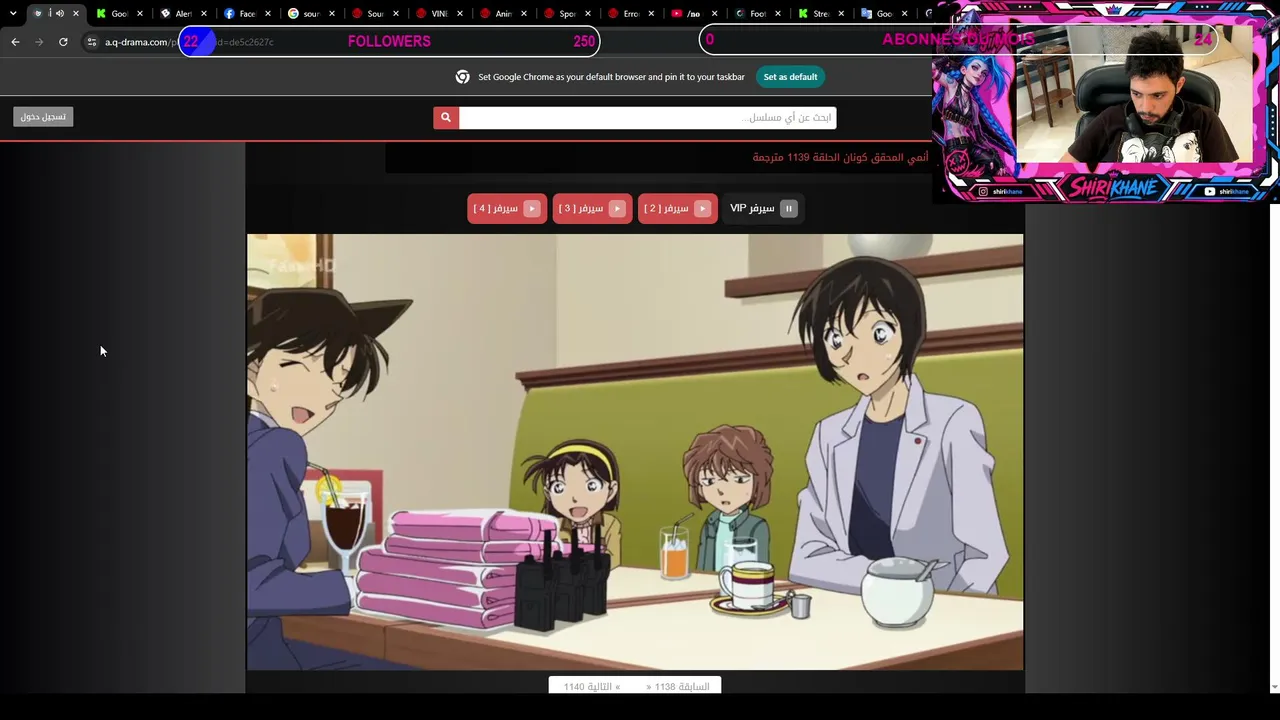Switch to the Anim tab
Screen dimensions: 1280x720
502,13
